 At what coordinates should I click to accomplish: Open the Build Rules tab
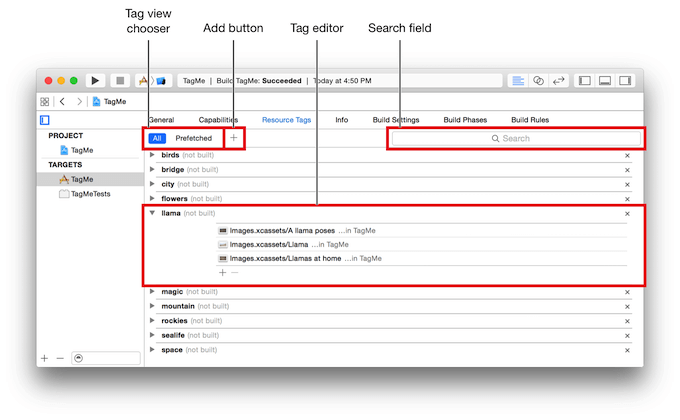530,120
